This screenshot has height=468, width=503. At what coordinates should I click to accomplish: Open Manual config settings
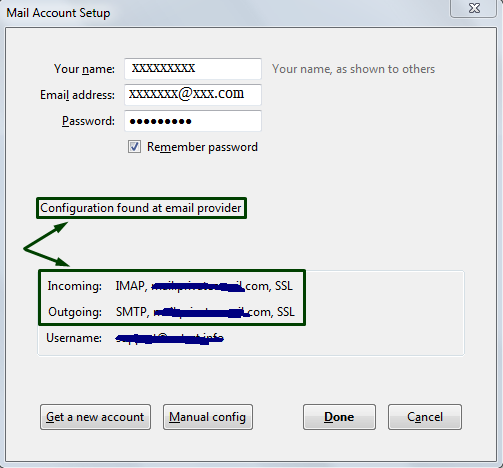tap(208, 417)
